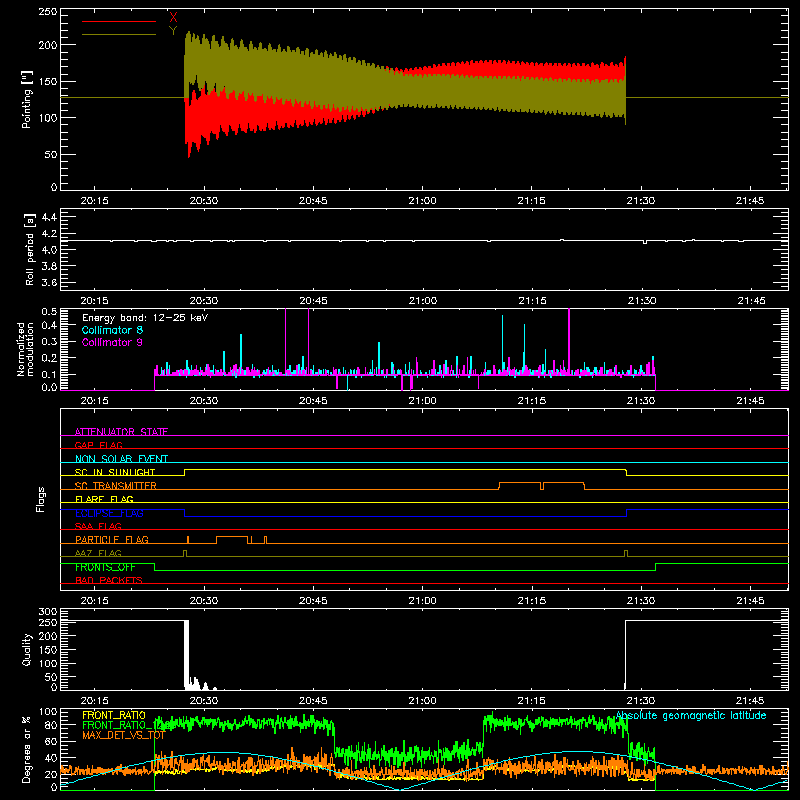Select the SC_IN_SUNLIGHT flag label

[115, 472]
